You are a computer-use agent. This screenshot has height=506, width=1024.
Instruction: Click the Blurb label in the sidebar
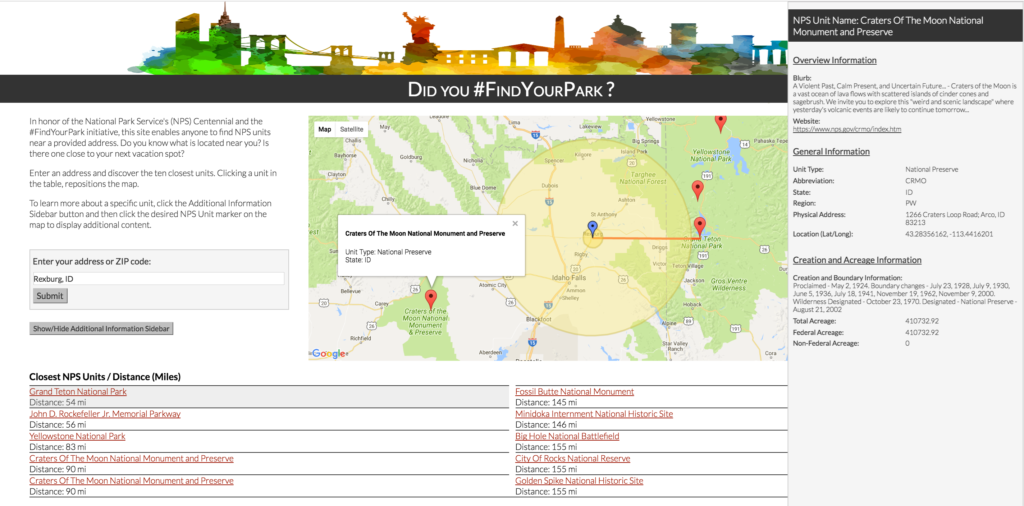[x=802, y=78]
